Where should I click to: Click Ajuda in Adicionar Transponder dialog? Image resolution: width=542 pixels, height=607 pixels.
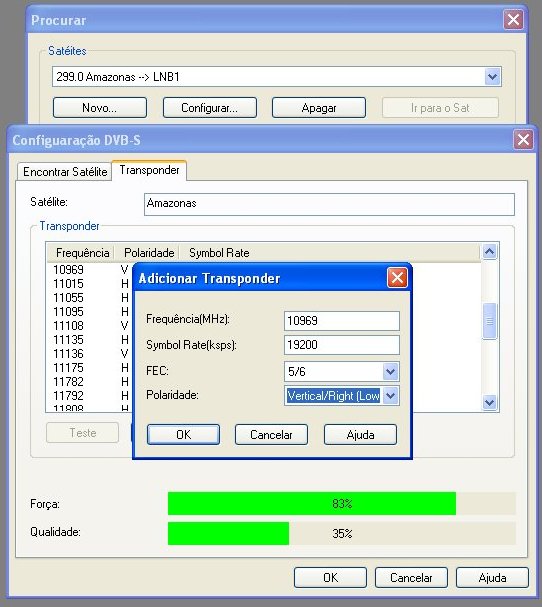tap(360, 434)
